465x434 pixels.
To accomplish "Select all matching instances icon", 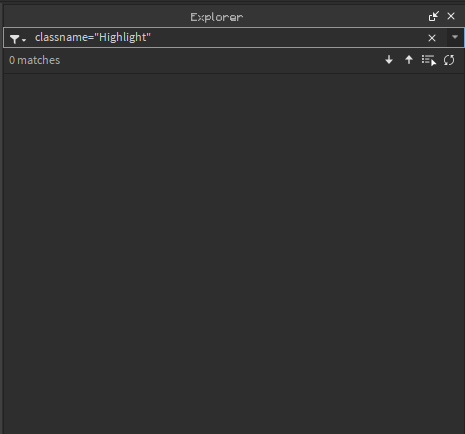I will click(429, 60).
